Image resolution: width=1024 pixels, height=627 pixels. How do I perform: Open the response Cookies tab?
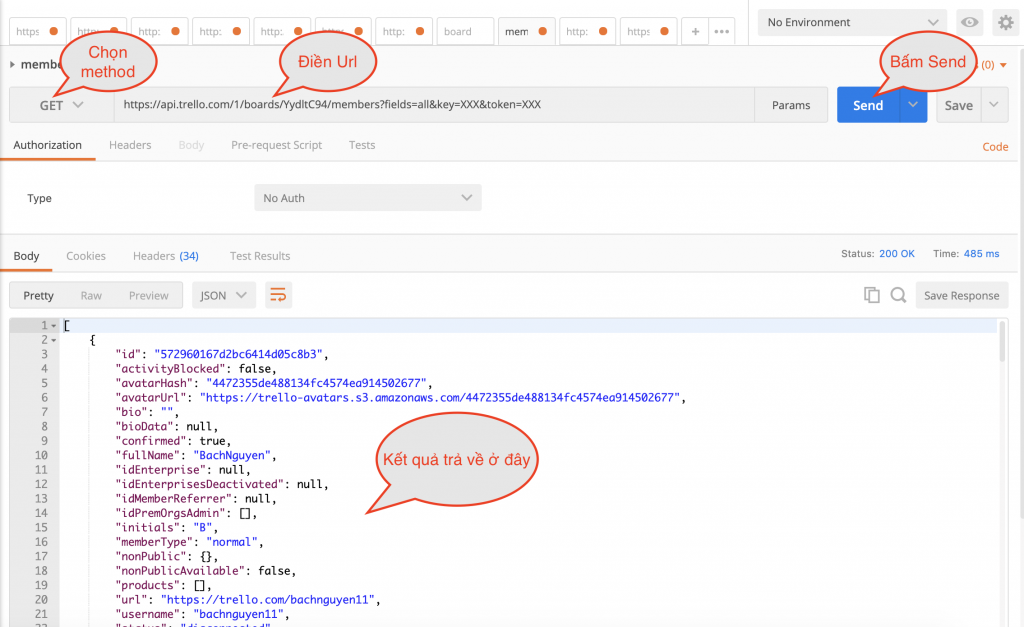tap(86, 256)
